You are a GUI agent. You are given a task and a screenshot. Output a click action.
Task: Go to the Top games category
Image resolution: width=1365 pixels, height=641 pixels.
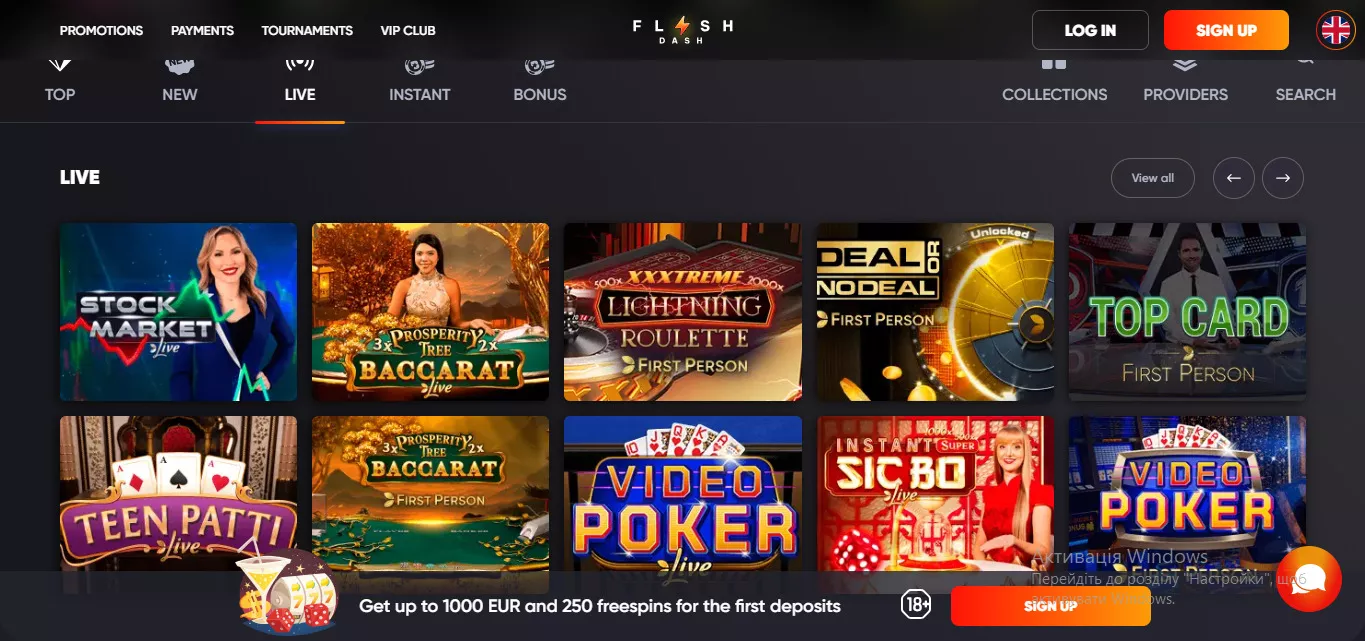point(60,80)
